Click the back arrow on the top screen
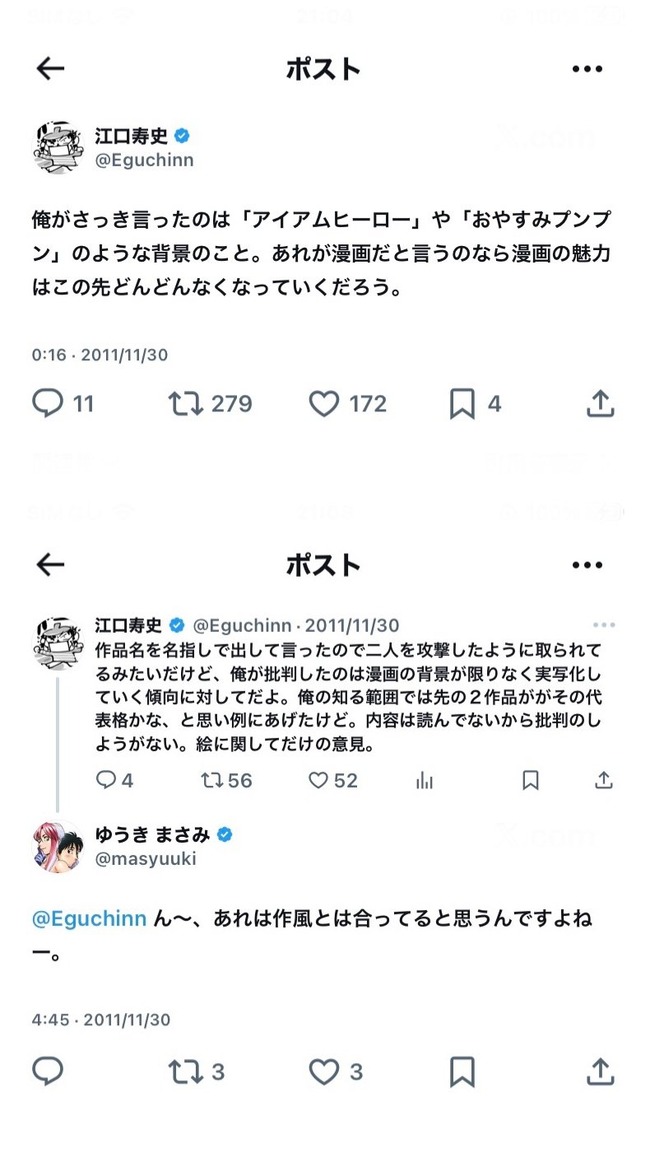This screenshot has width=650, height=1152. [x=49, y=68]
